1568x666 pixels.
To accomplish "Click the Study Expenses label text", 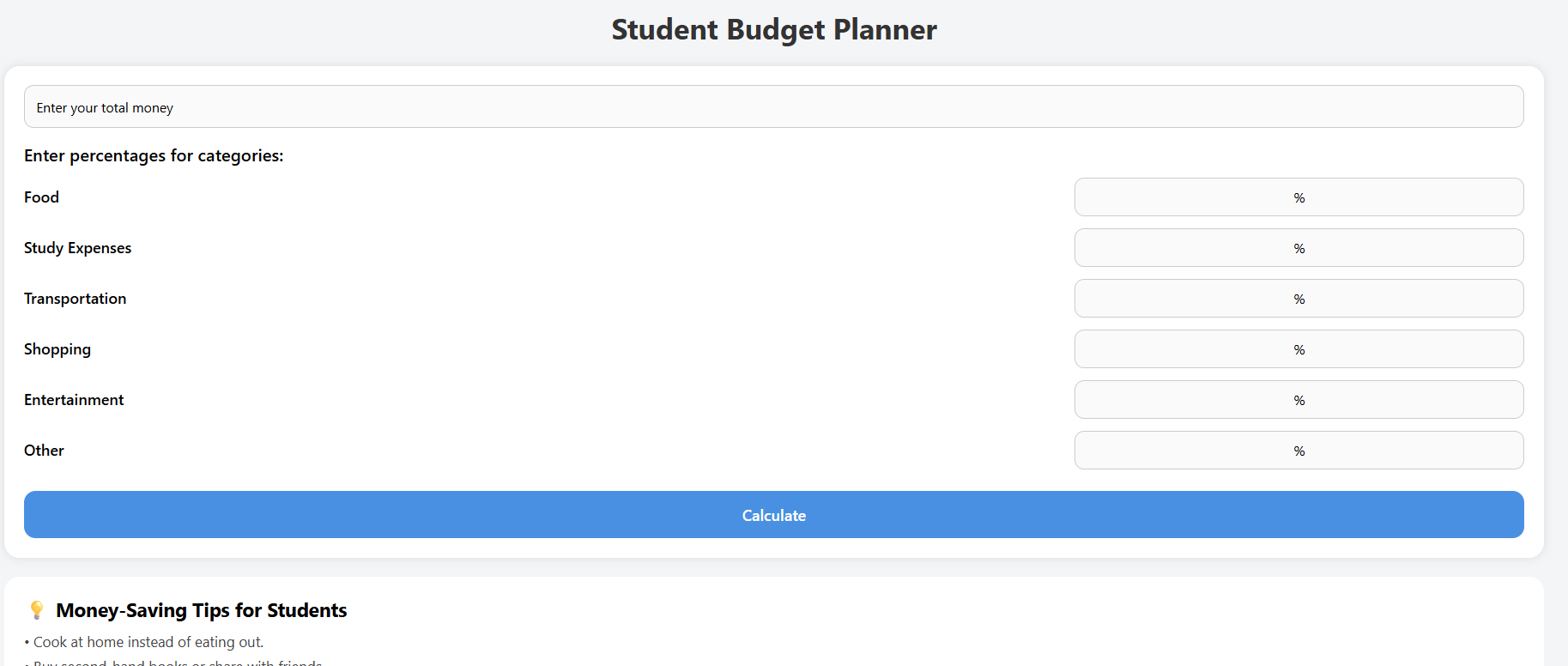I will pyautogui.click(x=77, y=248).
